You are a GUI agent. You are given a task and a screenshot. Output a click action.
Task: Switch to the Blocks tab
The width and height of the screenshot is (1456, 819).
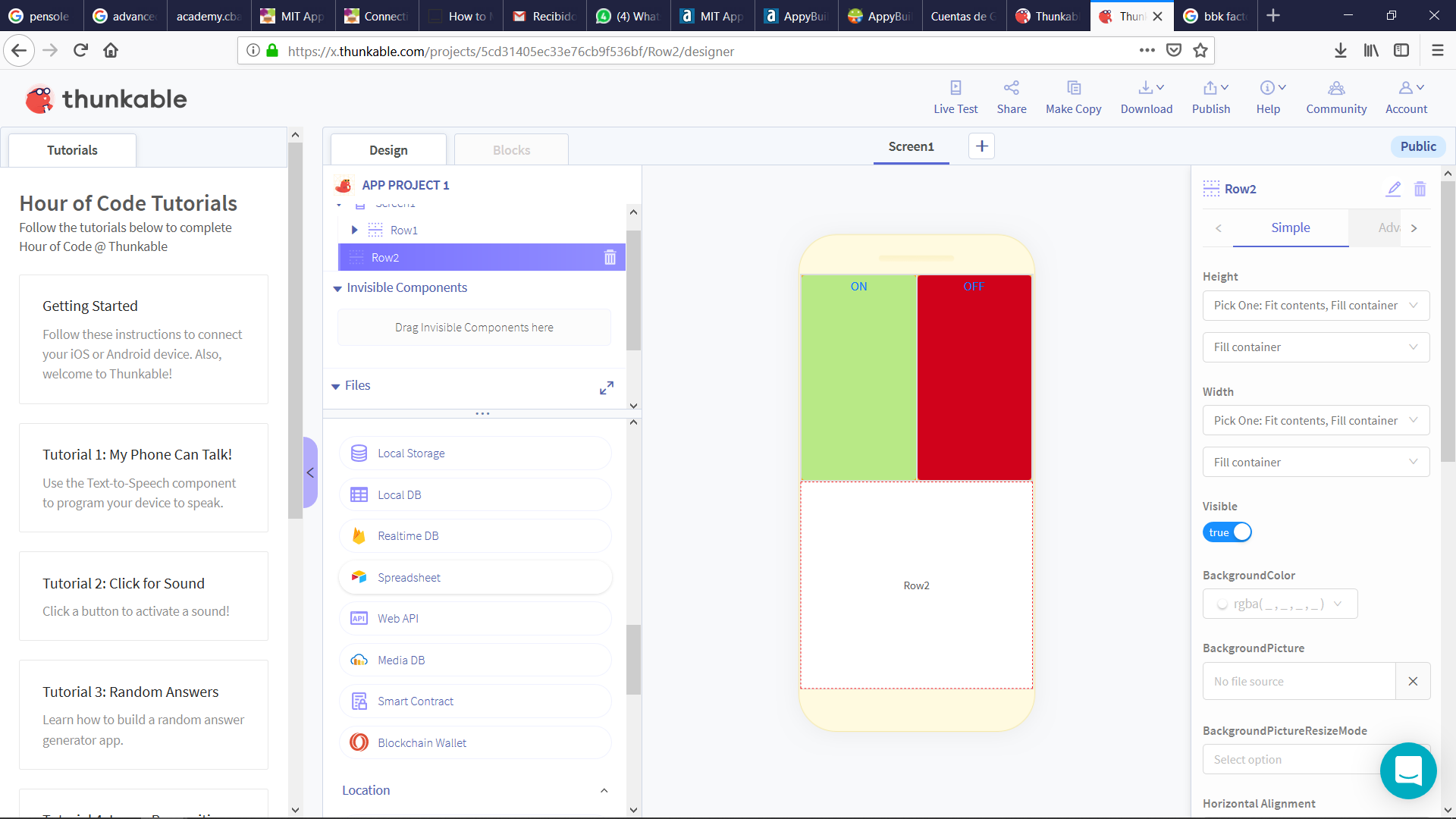click(511, 149)
